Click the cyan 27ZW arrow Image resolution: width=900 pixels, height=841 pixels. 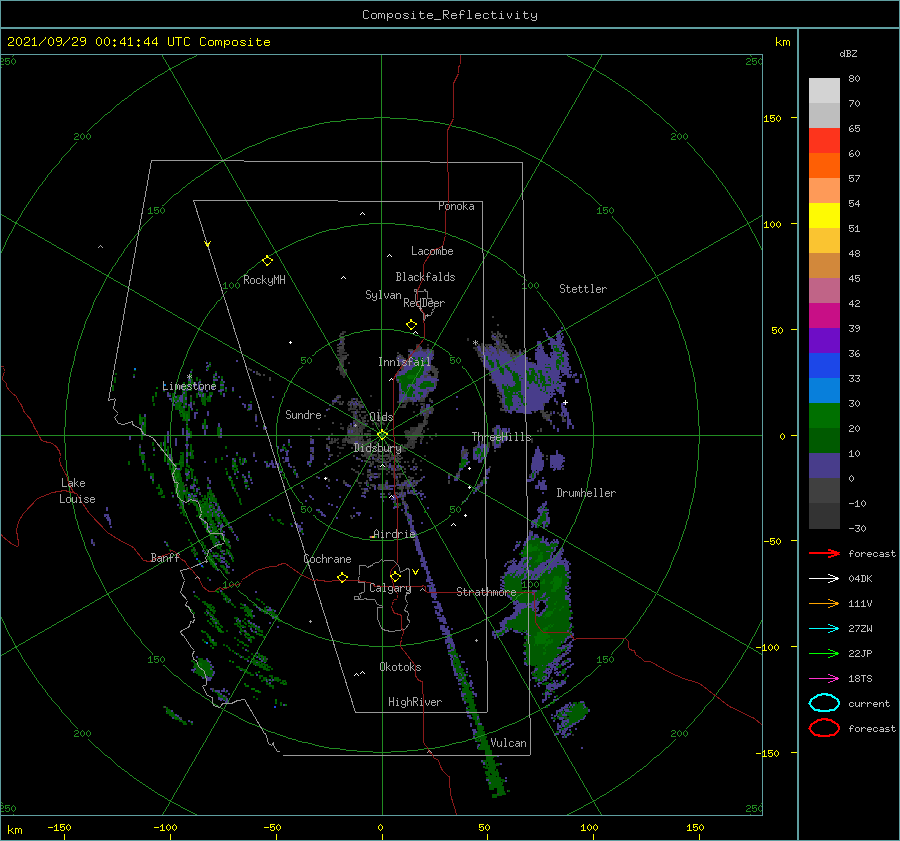pos(824,629)
